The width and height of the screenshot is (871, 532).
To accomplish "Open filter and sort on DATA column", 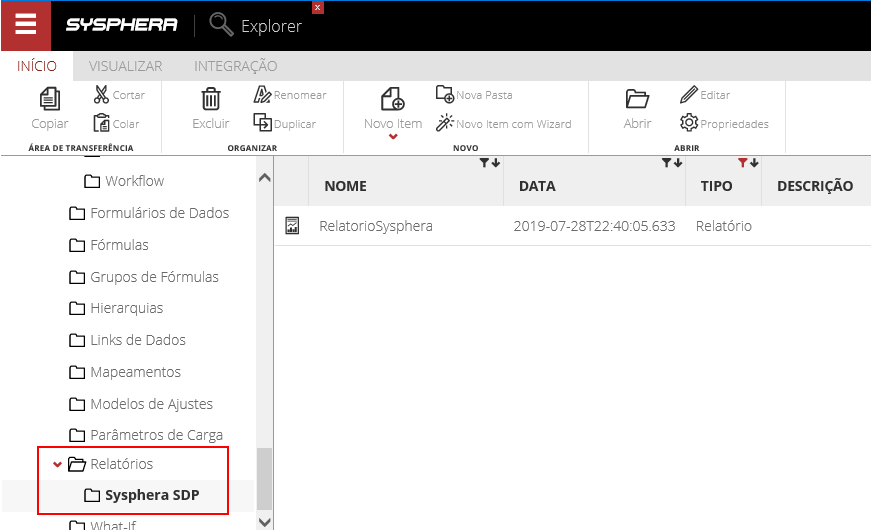I will click(672, 163).
